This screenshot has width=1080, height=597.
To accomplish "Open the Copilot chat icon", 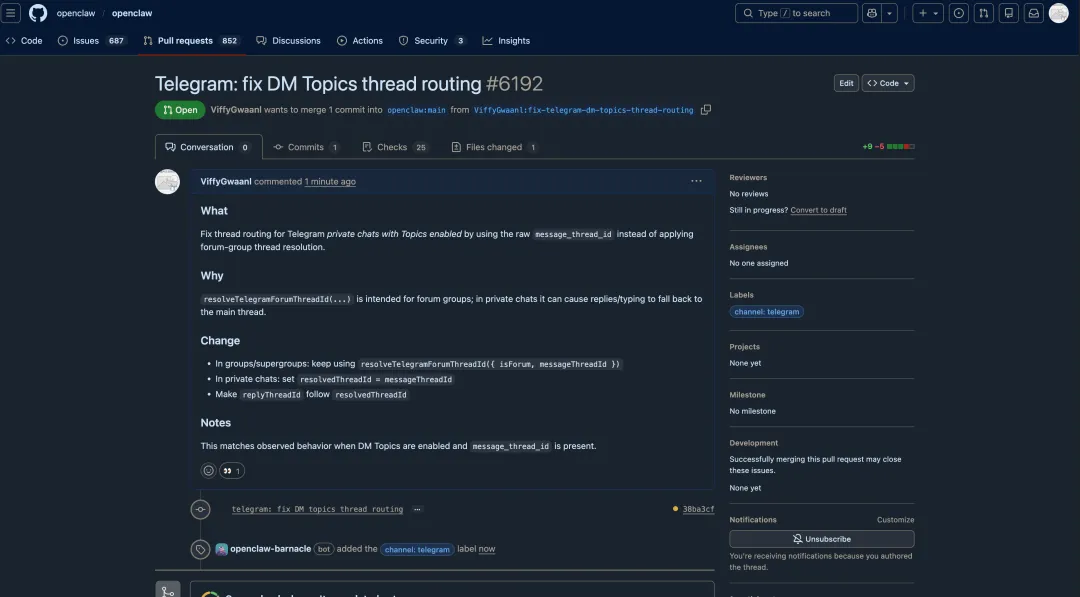I will pyautogui.click(x=872, y=13).
